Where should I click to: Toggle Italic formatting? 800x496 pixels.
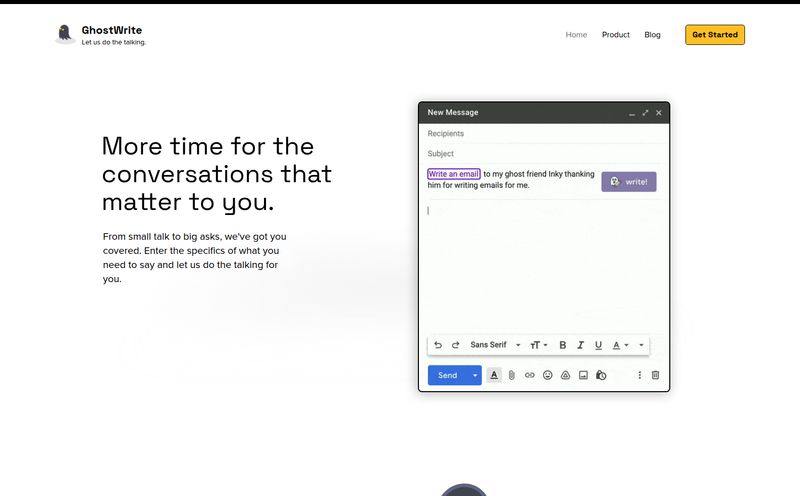point(581,345)
